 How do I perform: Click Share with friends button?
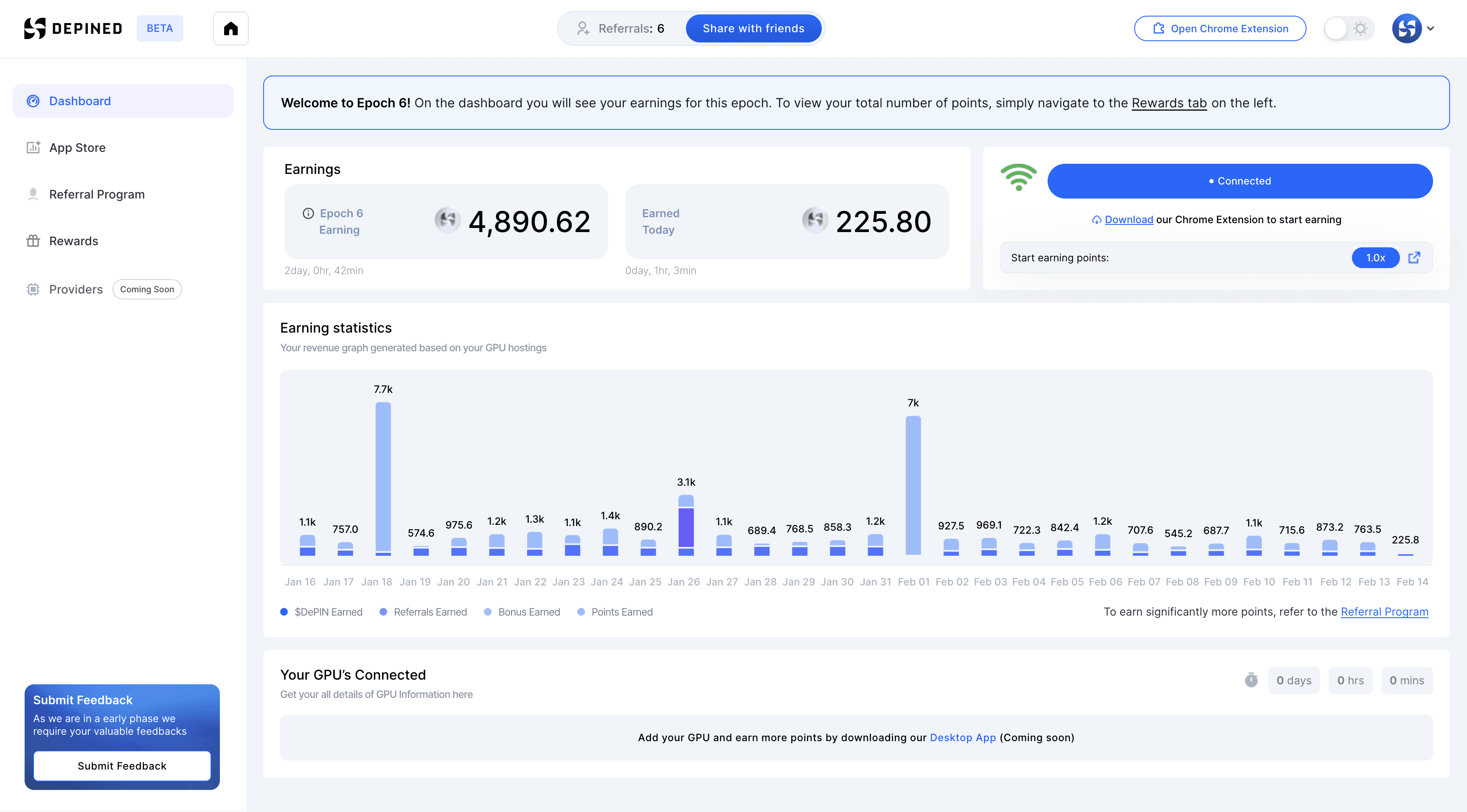(753, 28)
